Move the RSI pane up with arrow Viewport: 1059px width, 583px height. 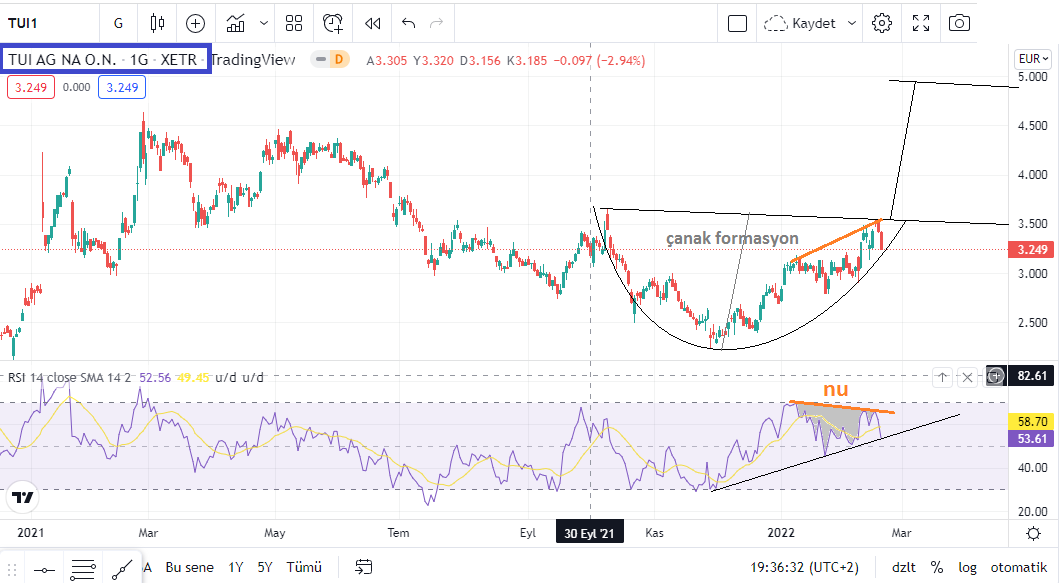942,378
